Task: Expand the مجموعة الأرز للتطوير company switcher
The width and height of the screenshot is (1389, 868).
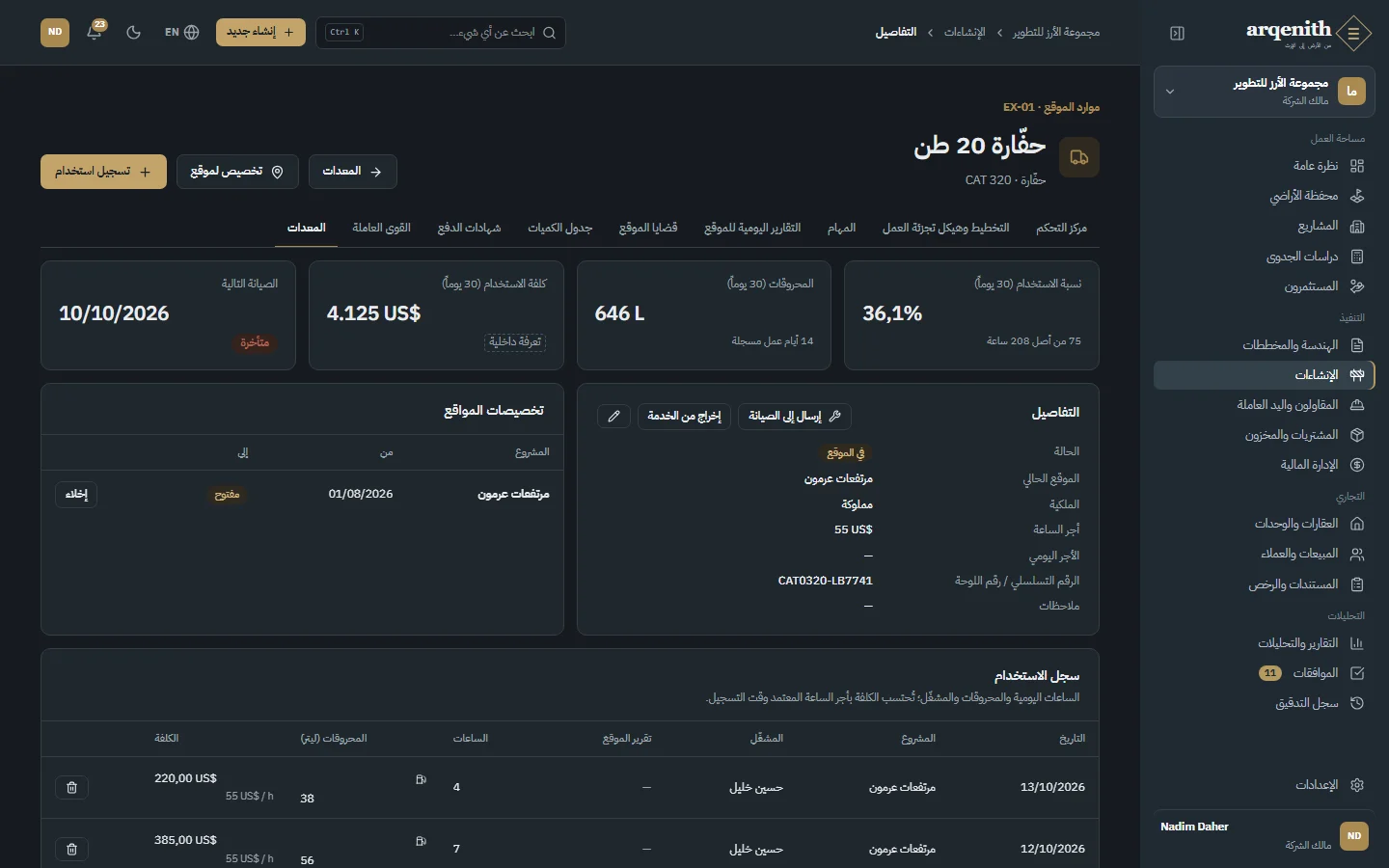Action: [x=1264, y=92]
